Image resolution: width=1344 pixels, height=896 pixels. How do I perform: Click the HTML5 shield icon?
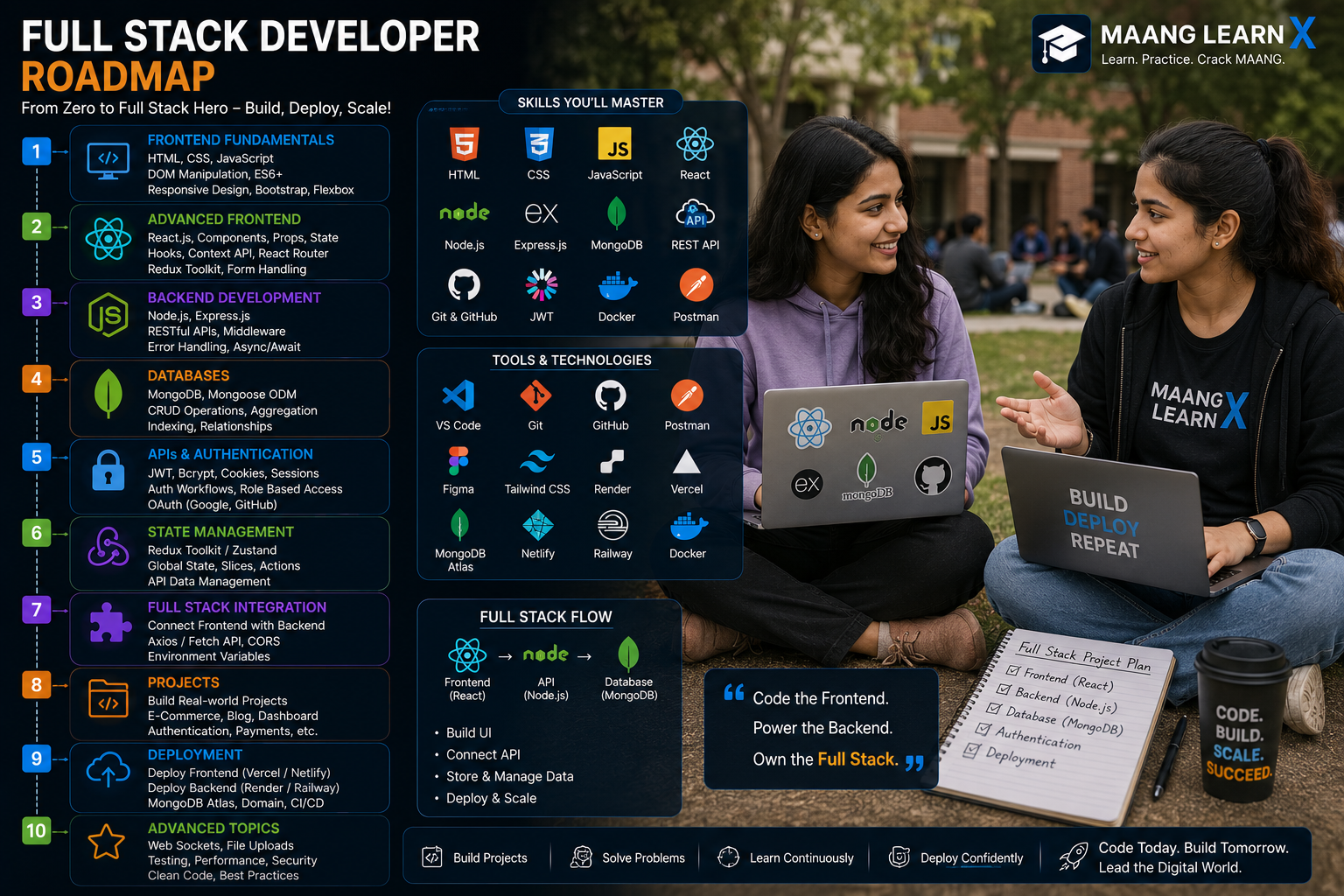[x=464, y=143]
